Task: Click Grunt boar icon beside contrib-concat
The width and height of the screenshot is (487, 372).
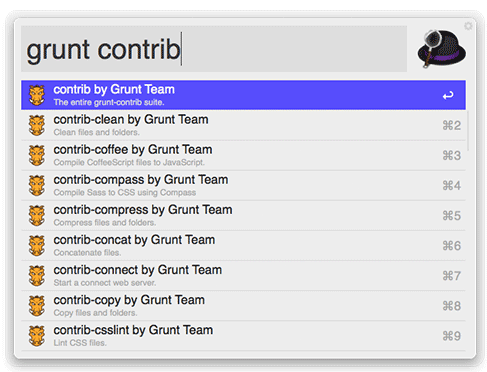Action: (37, 246)
